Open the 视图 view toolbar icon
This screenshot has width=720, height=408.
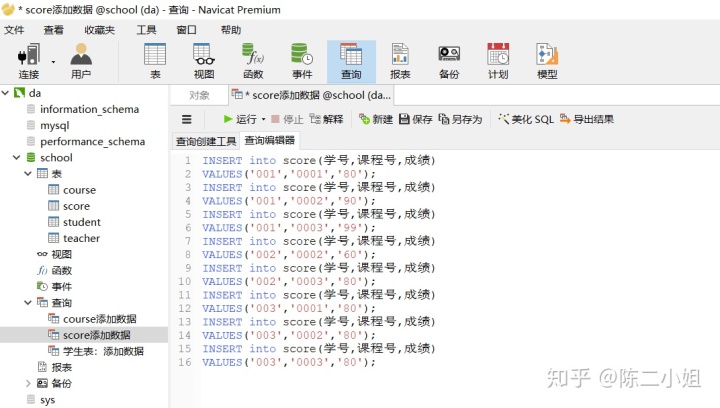pyautogui.click(x=204, y=61)
